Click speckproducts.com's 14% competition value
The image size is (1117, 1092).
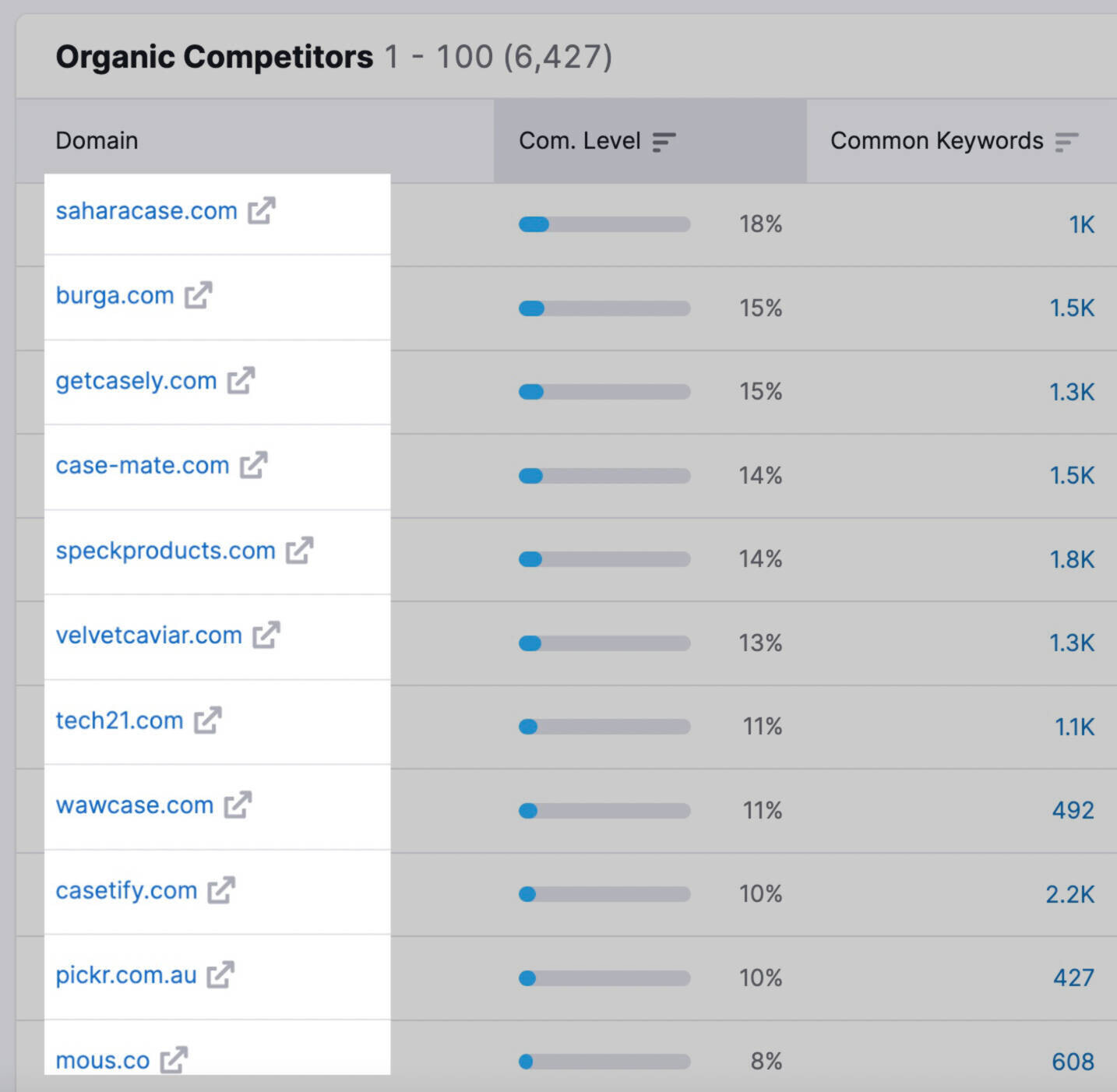[x=760, y=559]
